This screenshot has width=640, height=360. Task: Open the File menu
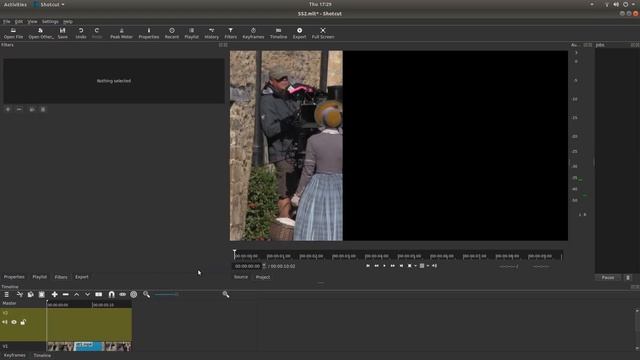pyautogui.click(x=7, y=21)
